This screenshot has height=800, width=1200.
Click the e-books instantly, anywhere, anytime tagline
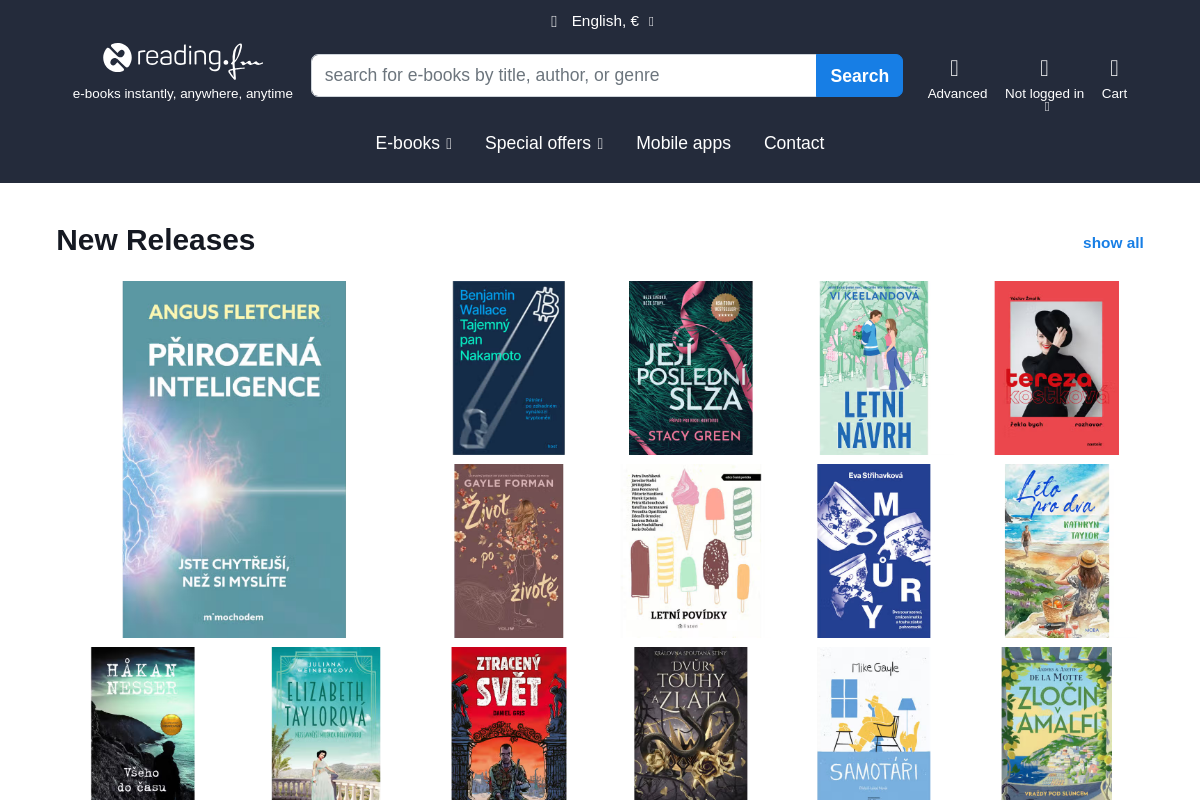[x=183, y=94]
